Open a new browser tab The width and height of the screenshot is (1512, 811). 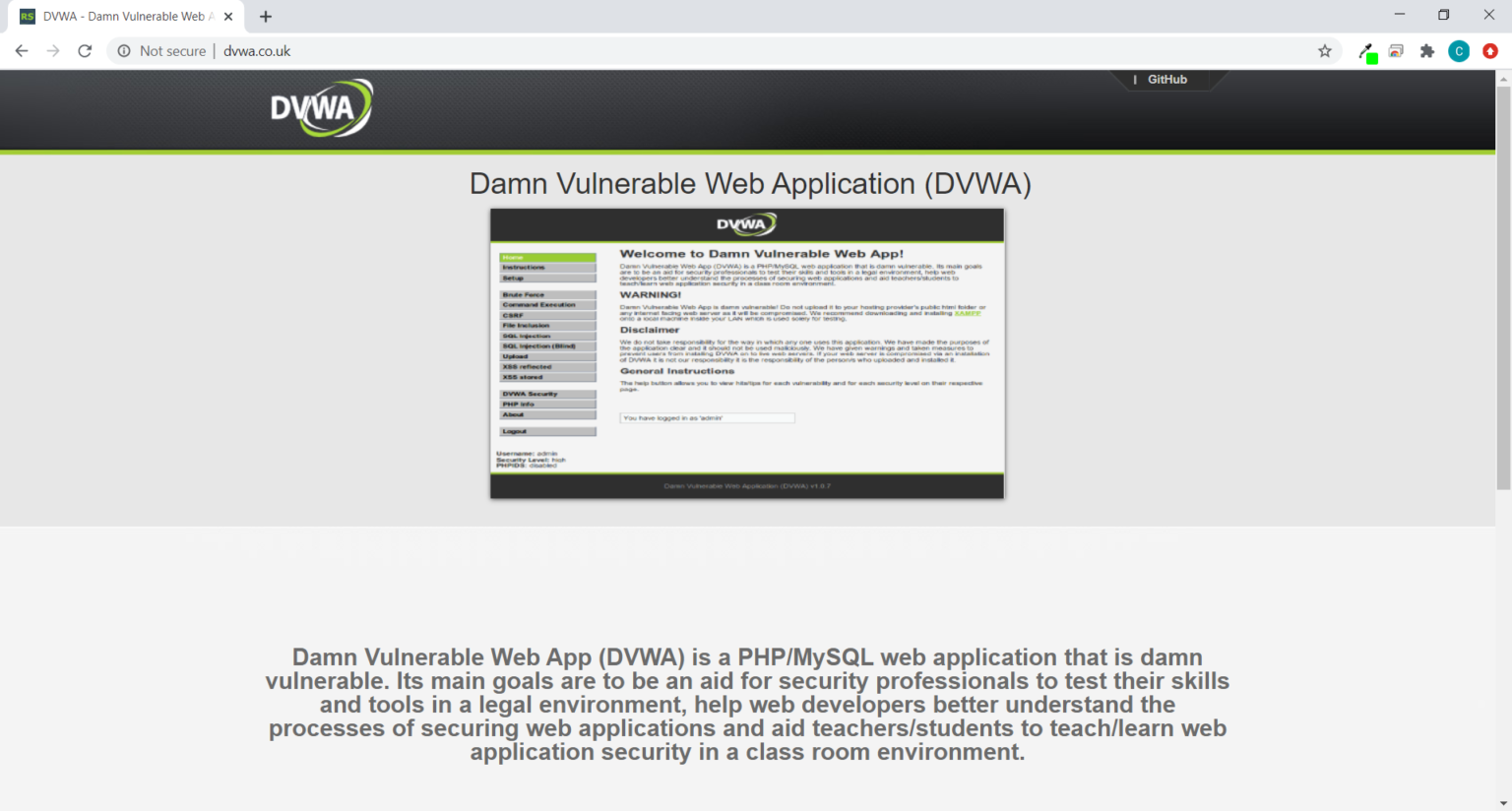coord(265,16)
